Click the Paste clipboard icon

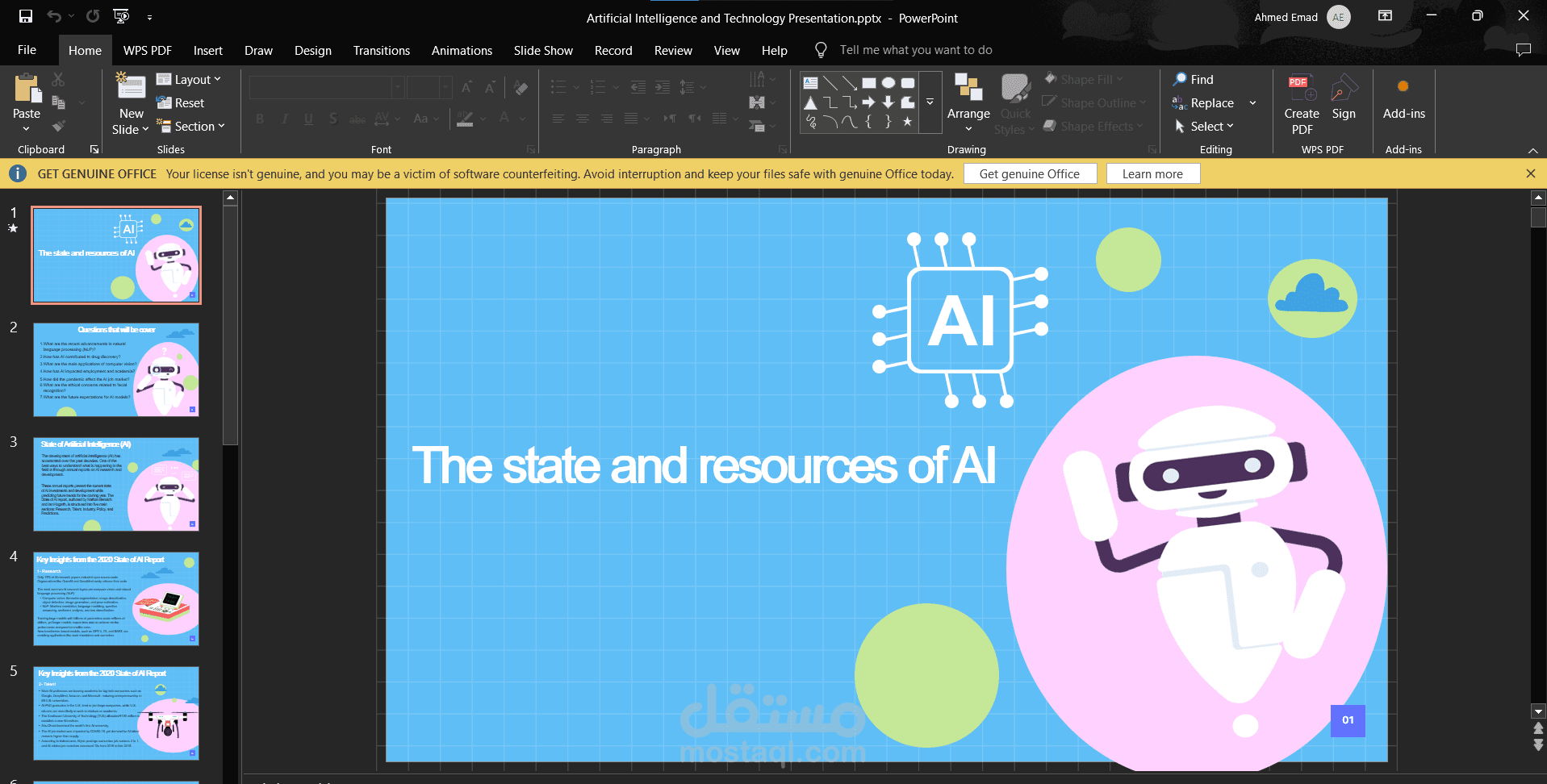(x=27, y=88)
